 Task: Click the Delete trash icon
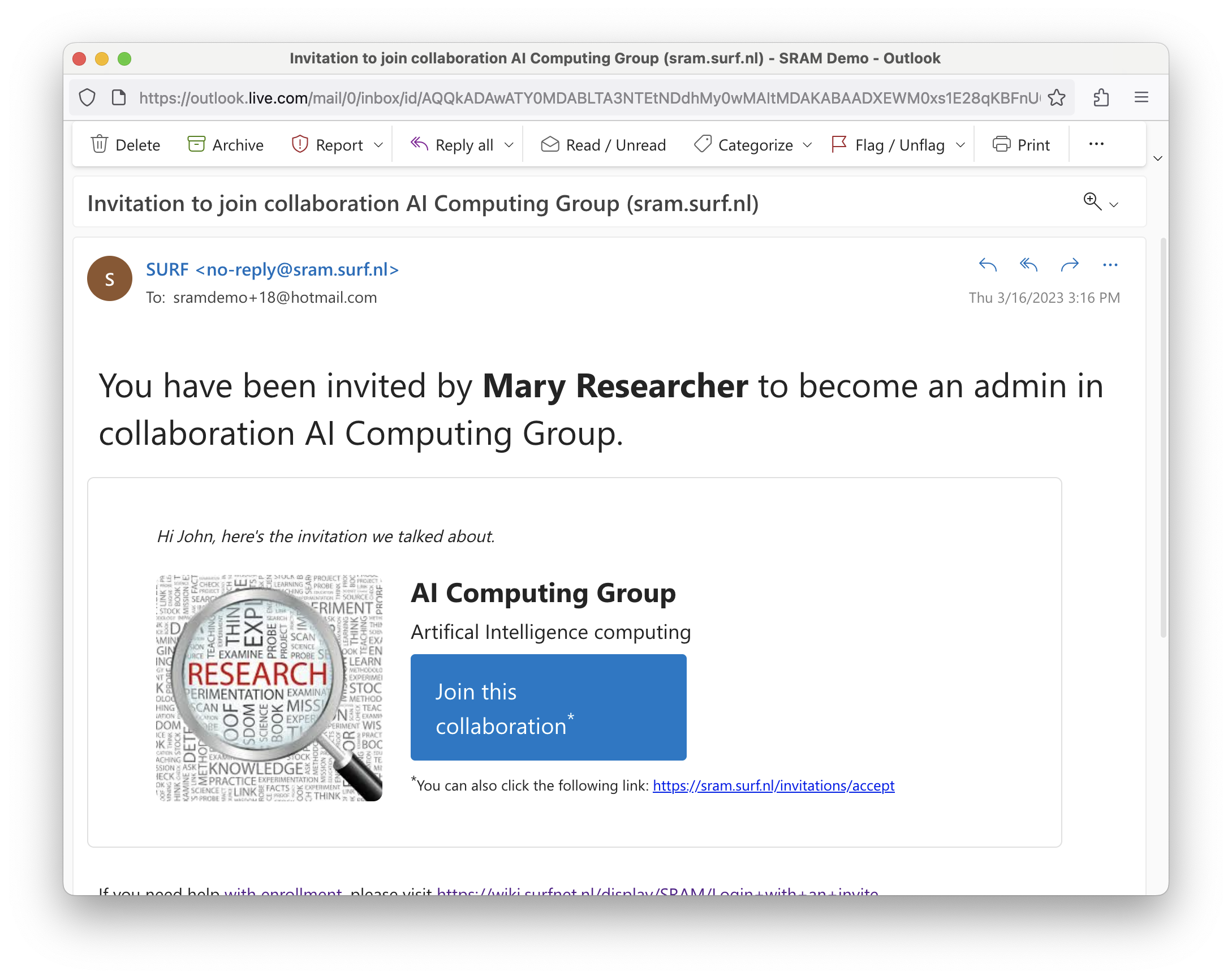100,145
